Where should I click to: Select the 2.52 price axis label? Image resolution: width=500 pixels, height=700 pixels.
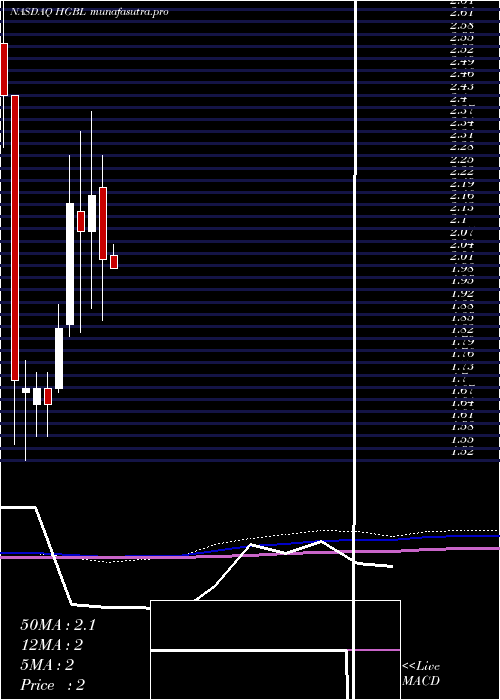(462, 49)
